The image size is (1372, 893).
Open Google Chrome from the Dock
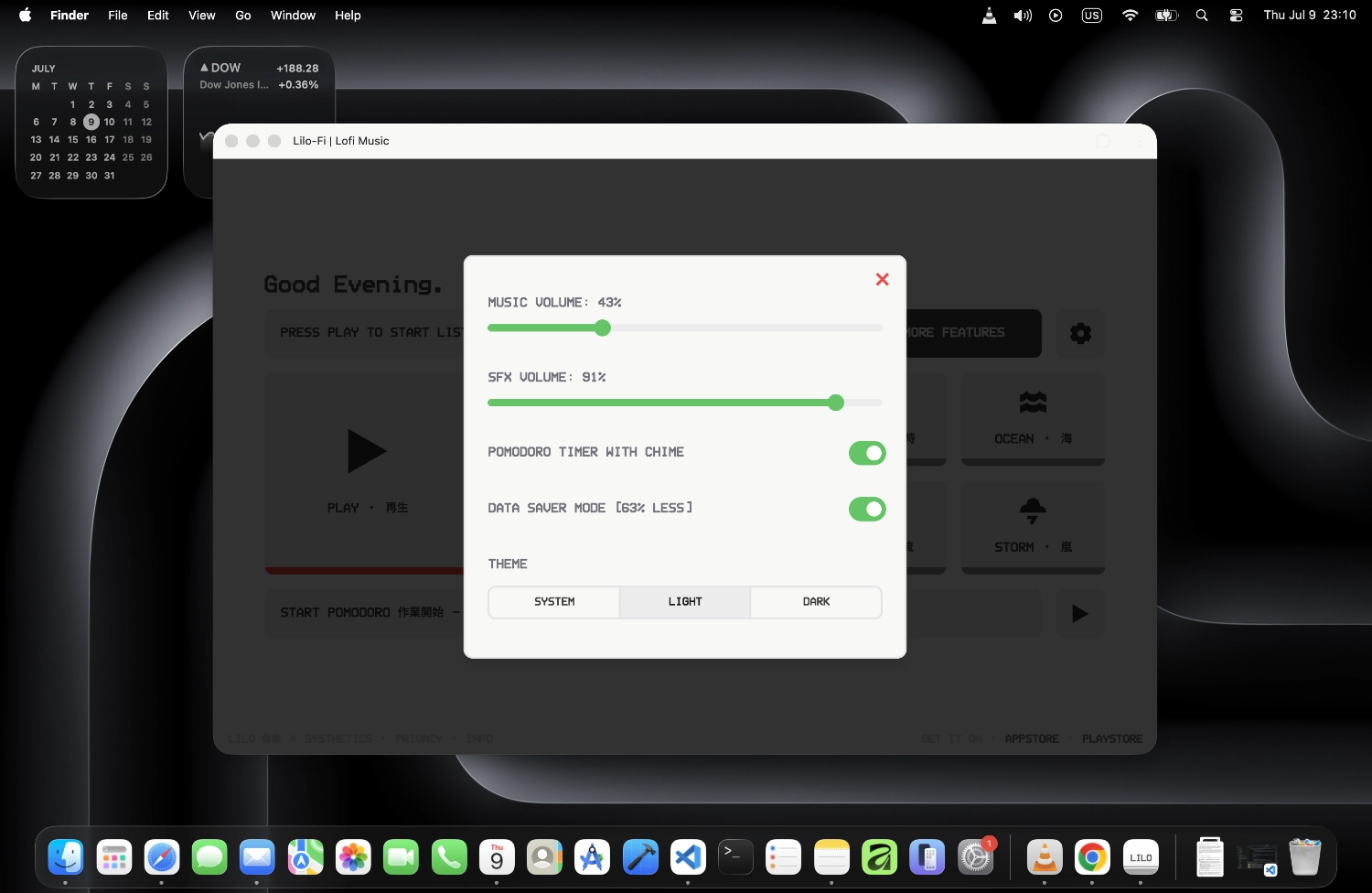pos(1092,857)
